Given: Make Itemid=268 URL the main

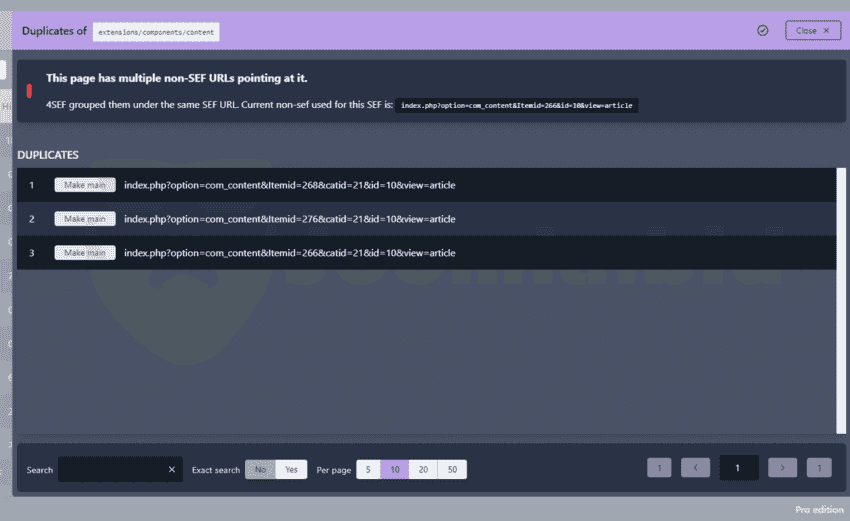Looking at the screenshot, I should pos(85,185).
